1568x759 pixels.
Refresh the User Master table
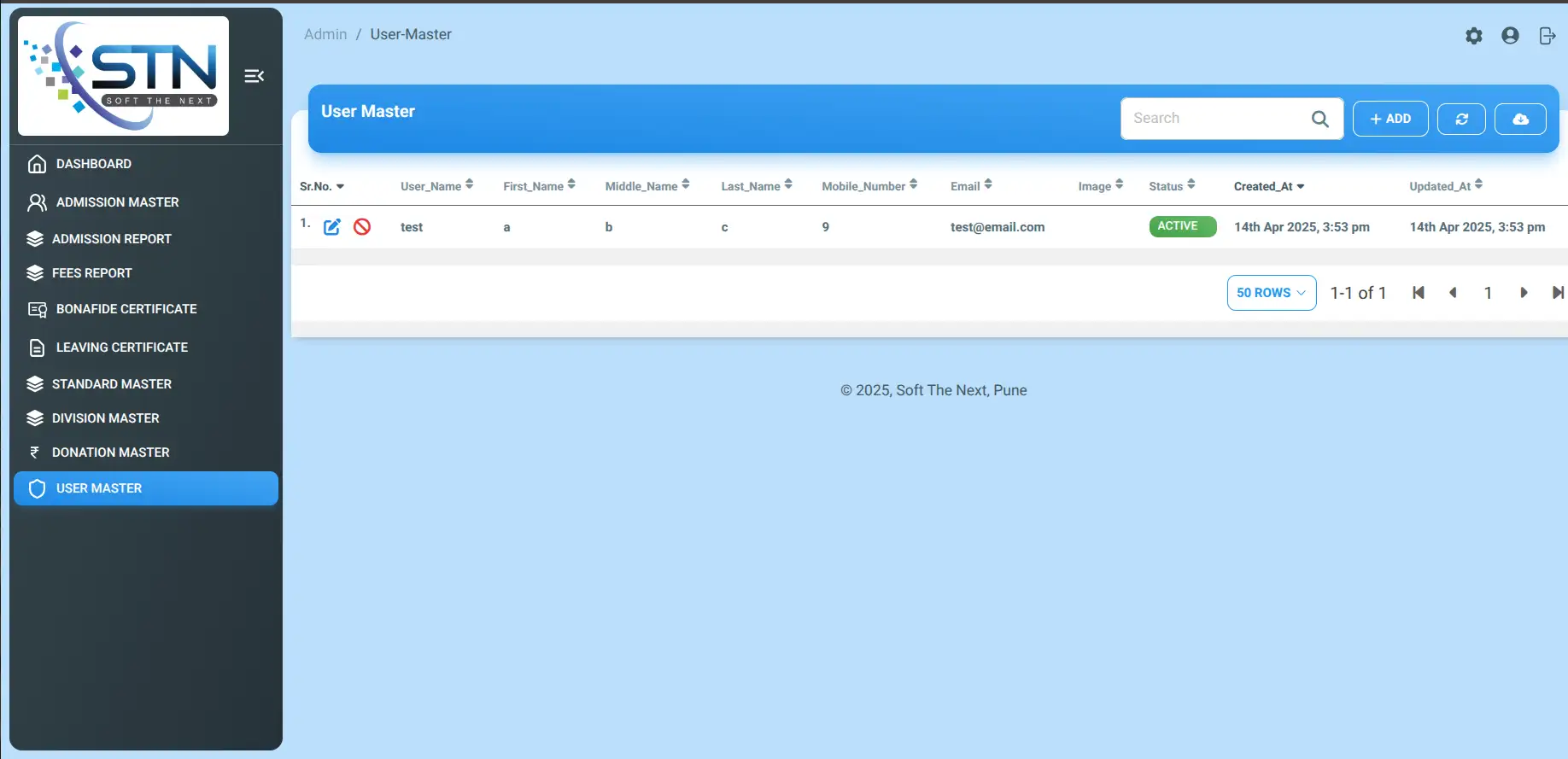[x=1461, y=119]
